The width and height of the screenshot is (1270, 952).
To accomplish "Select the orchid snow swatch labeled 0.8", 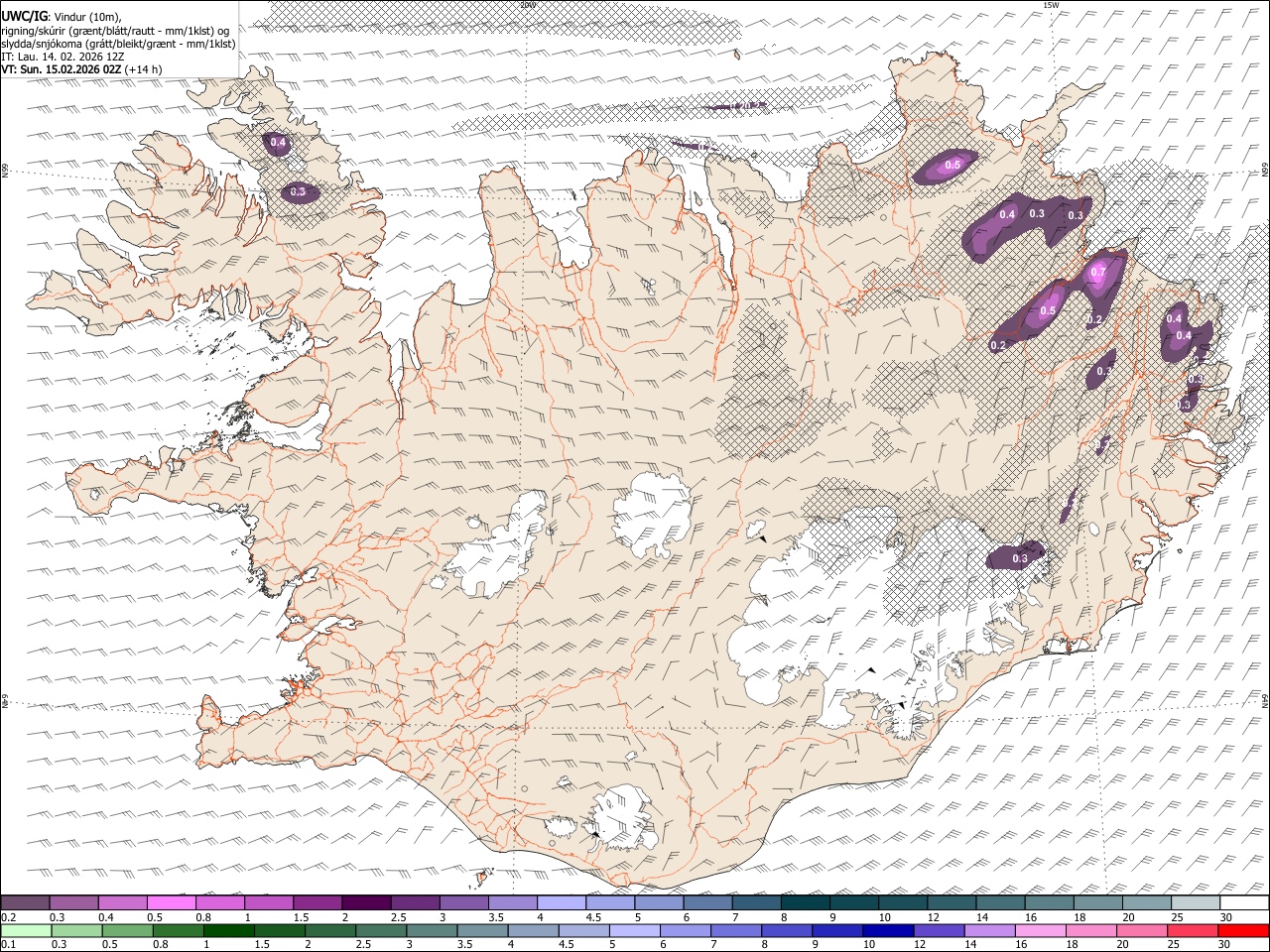I will pyautogui.click(x=220, y=902).
